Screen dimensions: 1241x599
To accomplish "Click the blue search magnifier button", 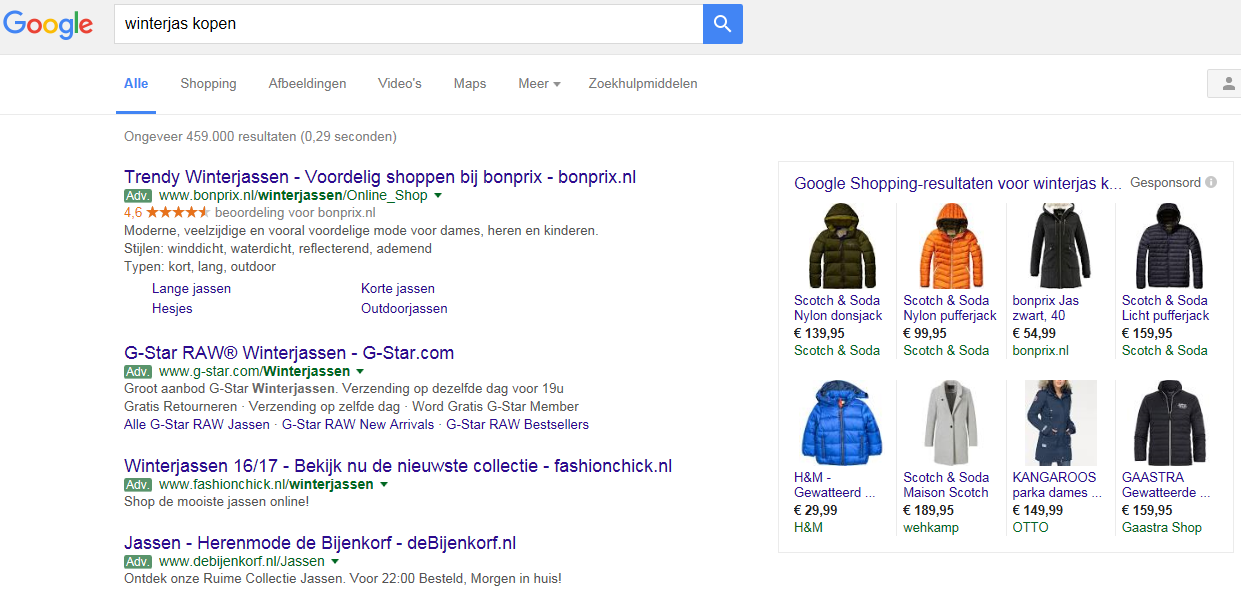I will pyautogui.click(x=723, y=23).
